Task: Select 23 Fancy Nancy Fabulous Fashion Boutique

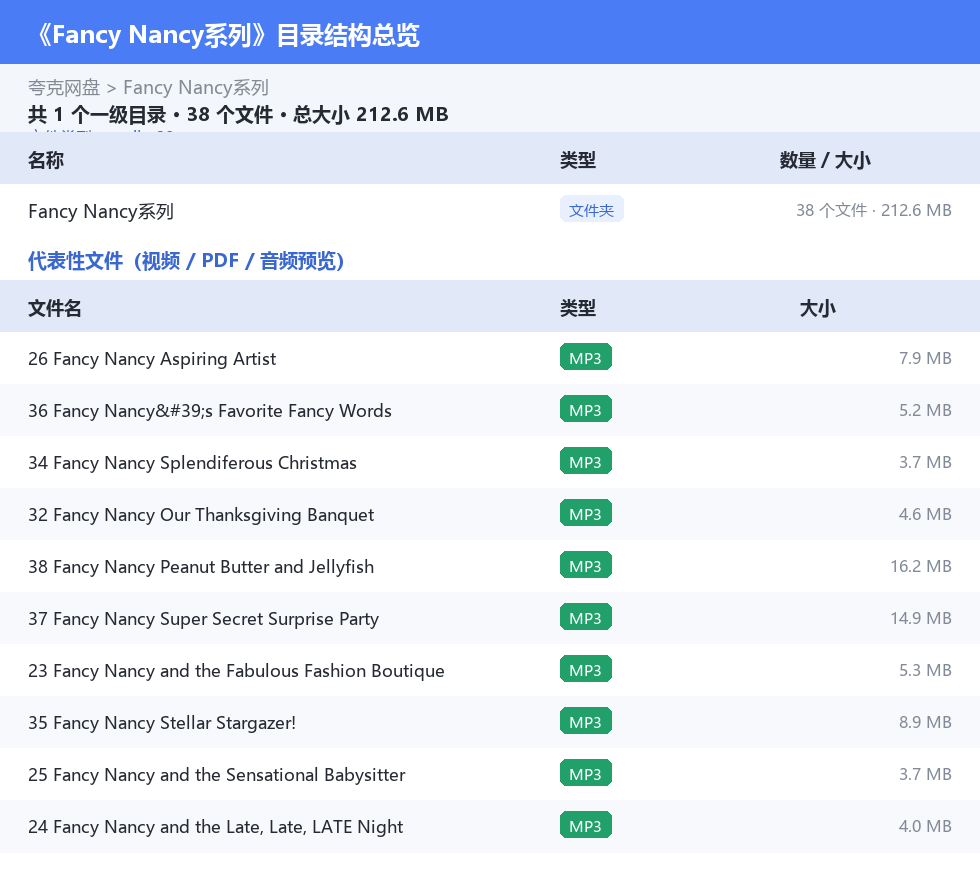Action: (236, 670)
